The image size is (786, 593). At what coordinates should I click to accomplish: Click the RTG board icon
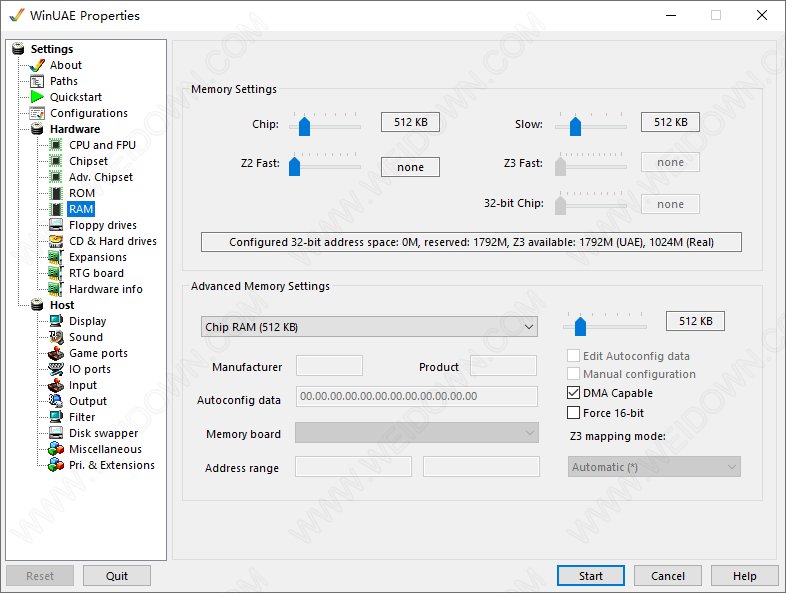56,273
